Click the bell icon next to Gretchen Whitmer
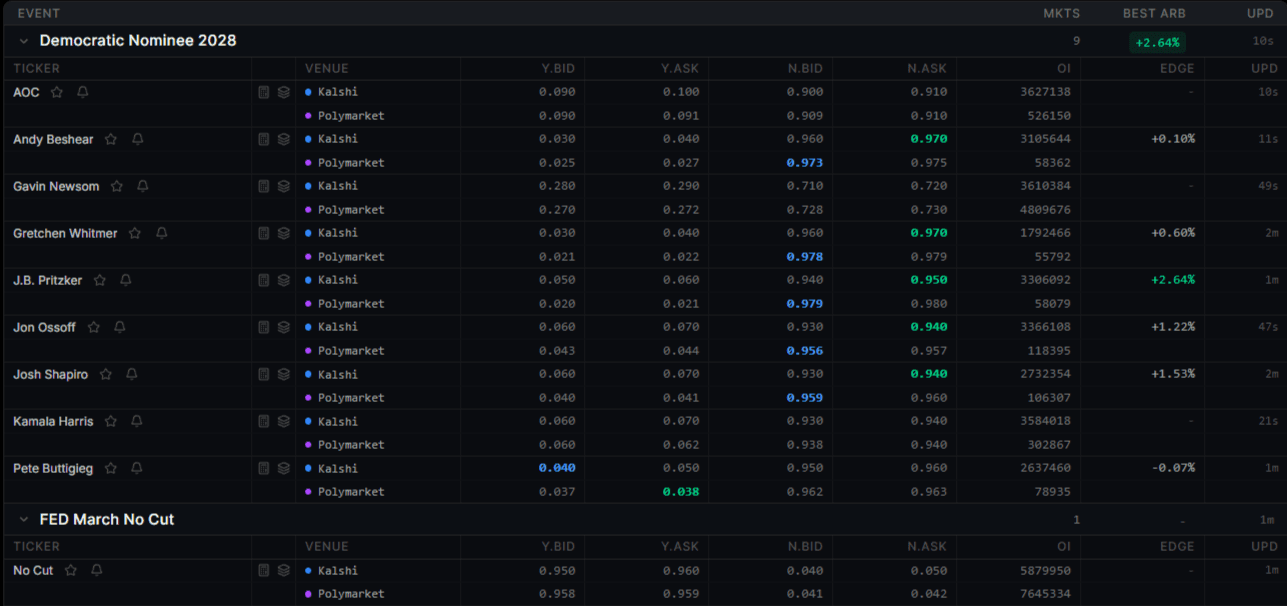 pyautogui.click(x=161, y=233)
